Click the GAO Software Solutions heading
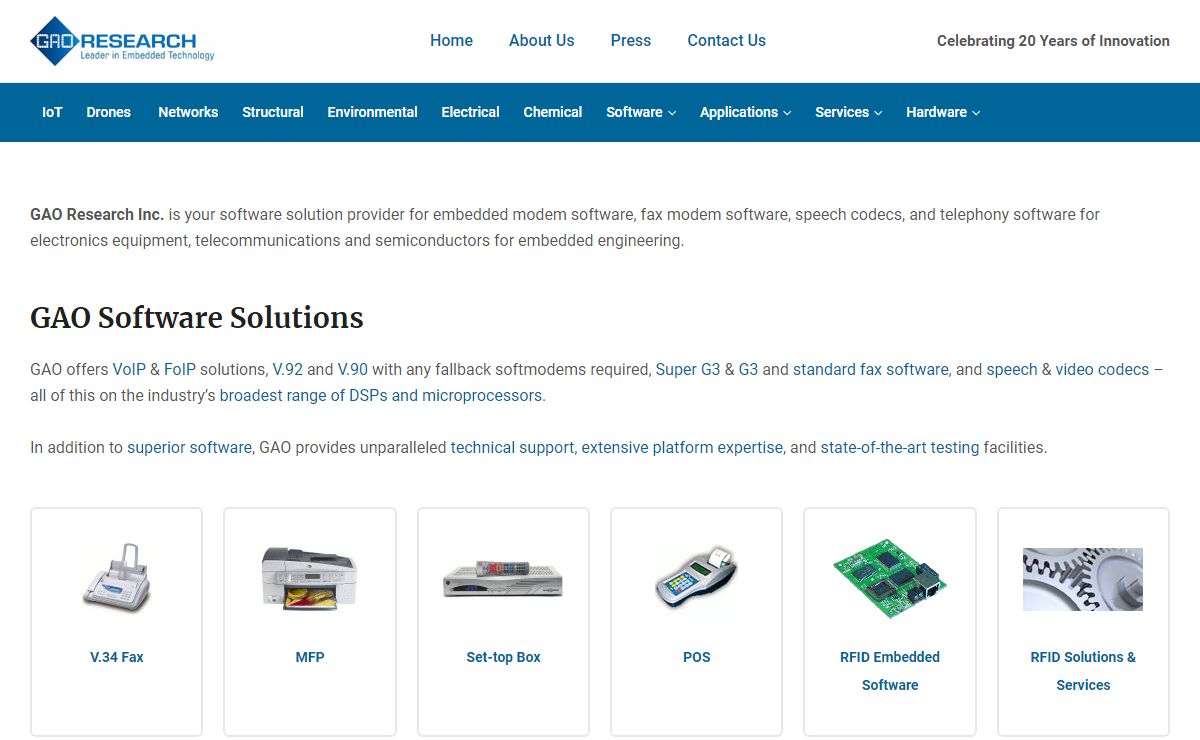Screen dimensions: 1200x740 click(x=197, y=318)
